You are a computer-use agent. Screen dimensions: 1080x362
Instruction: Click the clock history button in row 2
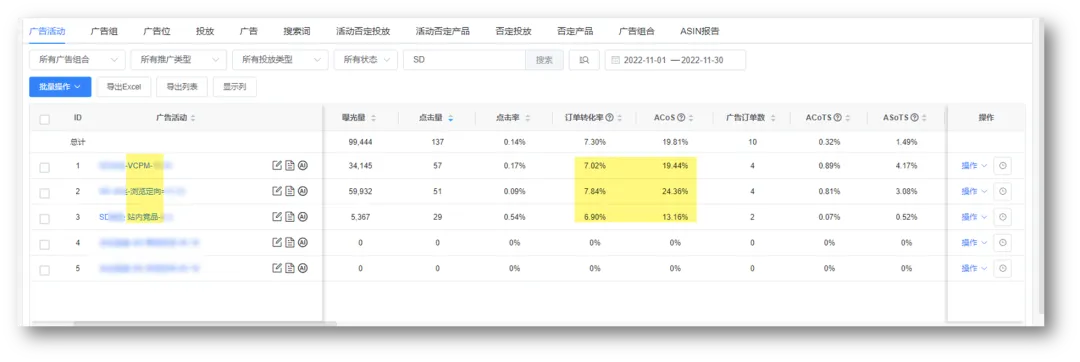coord(1003,191)
